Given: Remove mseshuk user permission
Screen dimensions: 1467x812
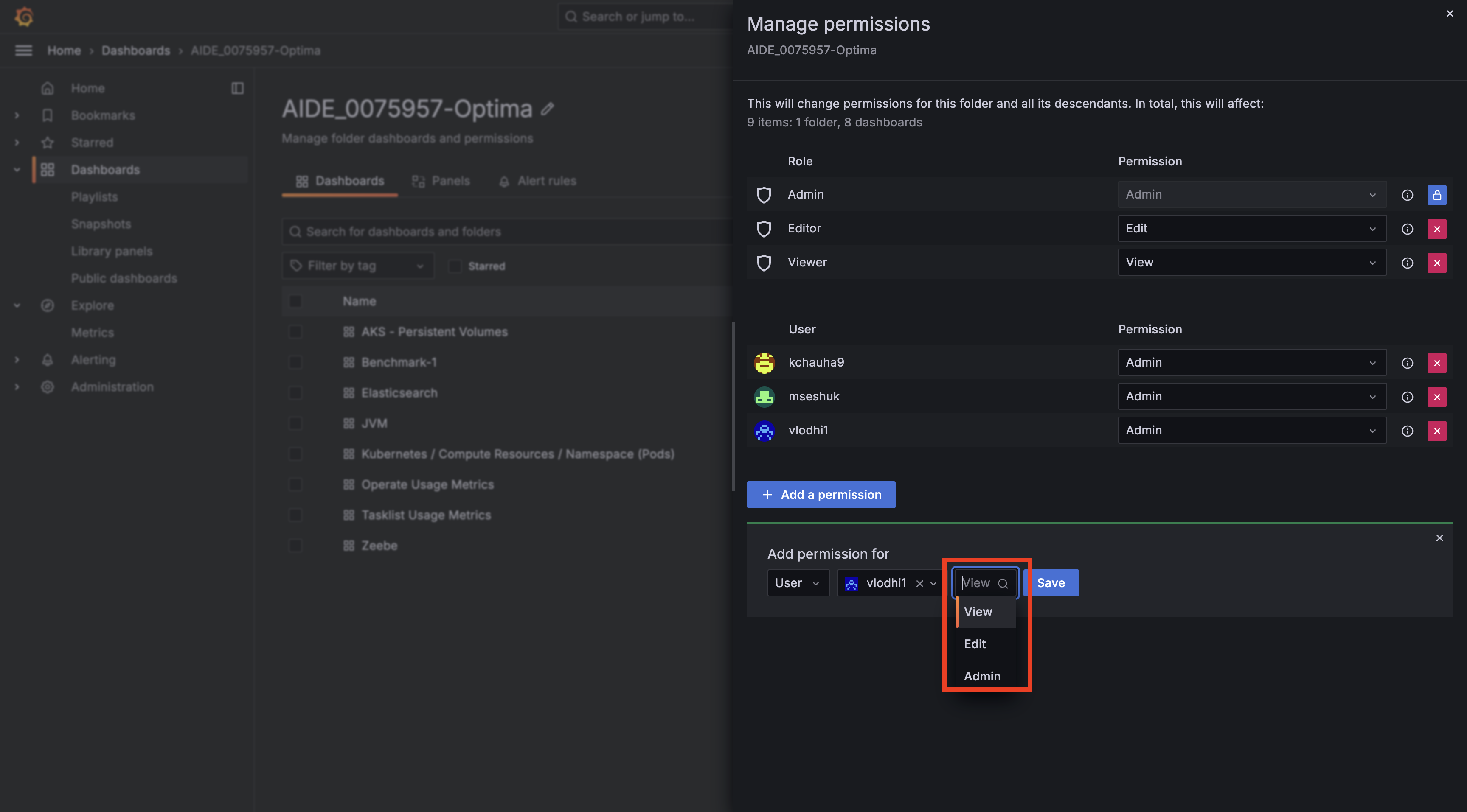Looking at the screenshot, I should point(1437,397).
